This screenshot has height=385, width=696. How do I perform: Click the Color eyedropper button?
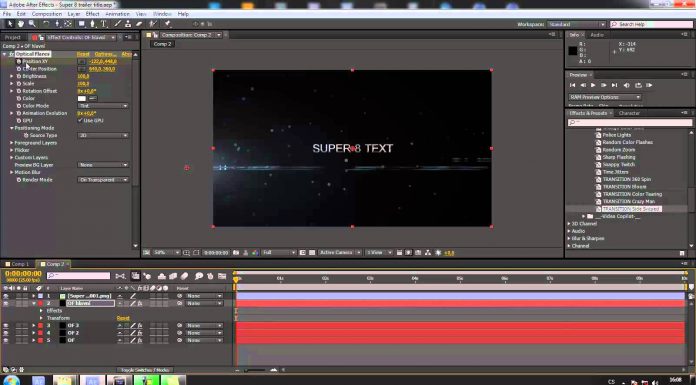[93, 98]
